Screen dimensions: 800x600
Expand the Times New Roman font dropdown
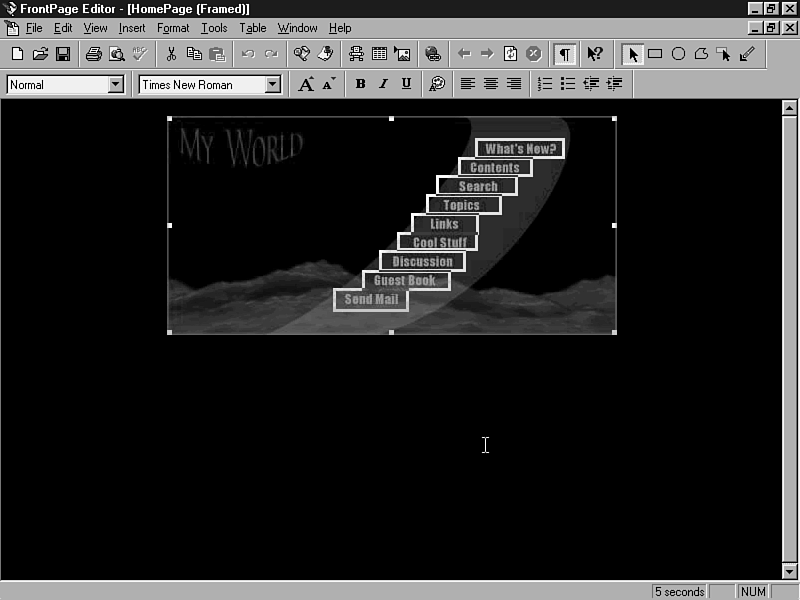[272, 85]
